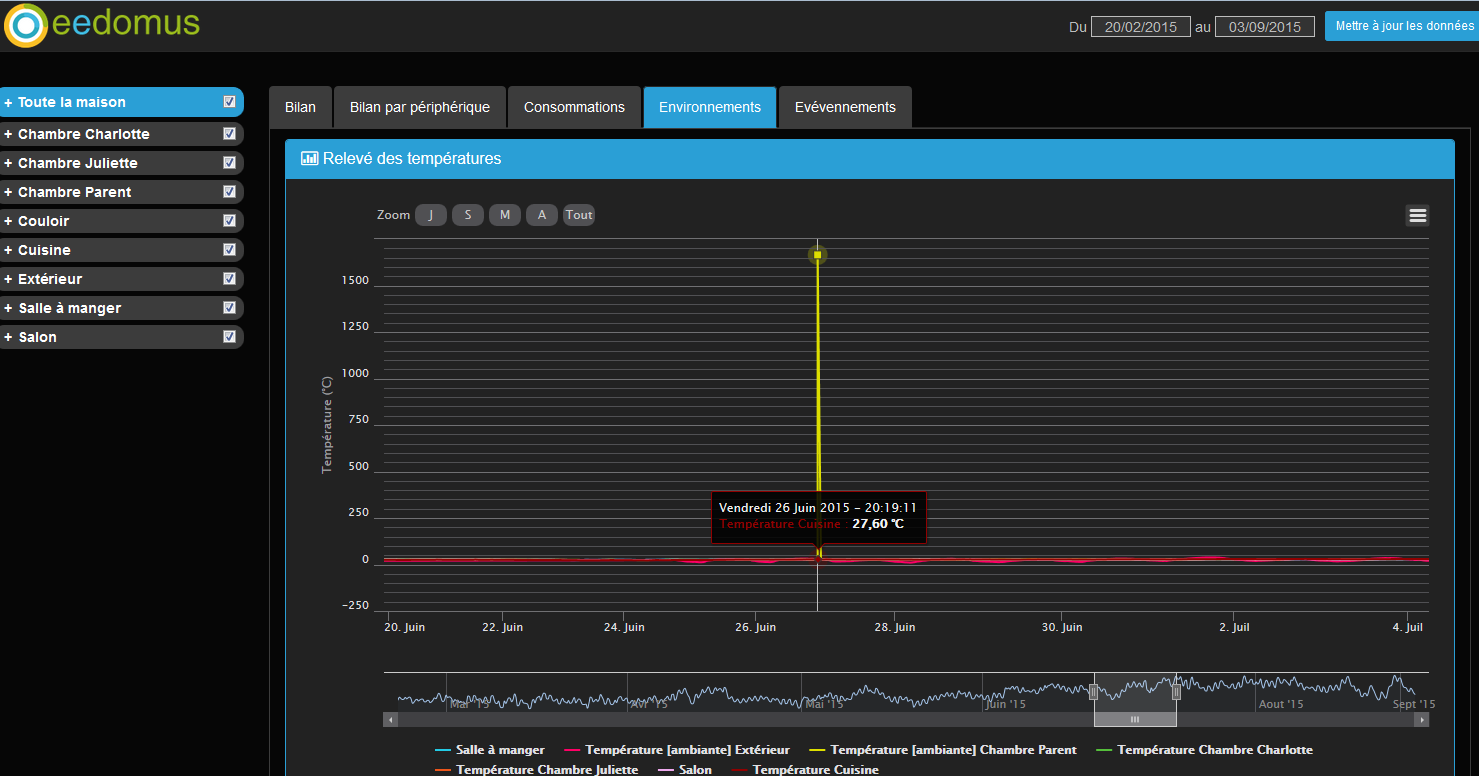Image resolution: width=1479 pixels, height=776 pixels.
Task: Open the chart context menu hamburger icon
Action: point(1417,215)
